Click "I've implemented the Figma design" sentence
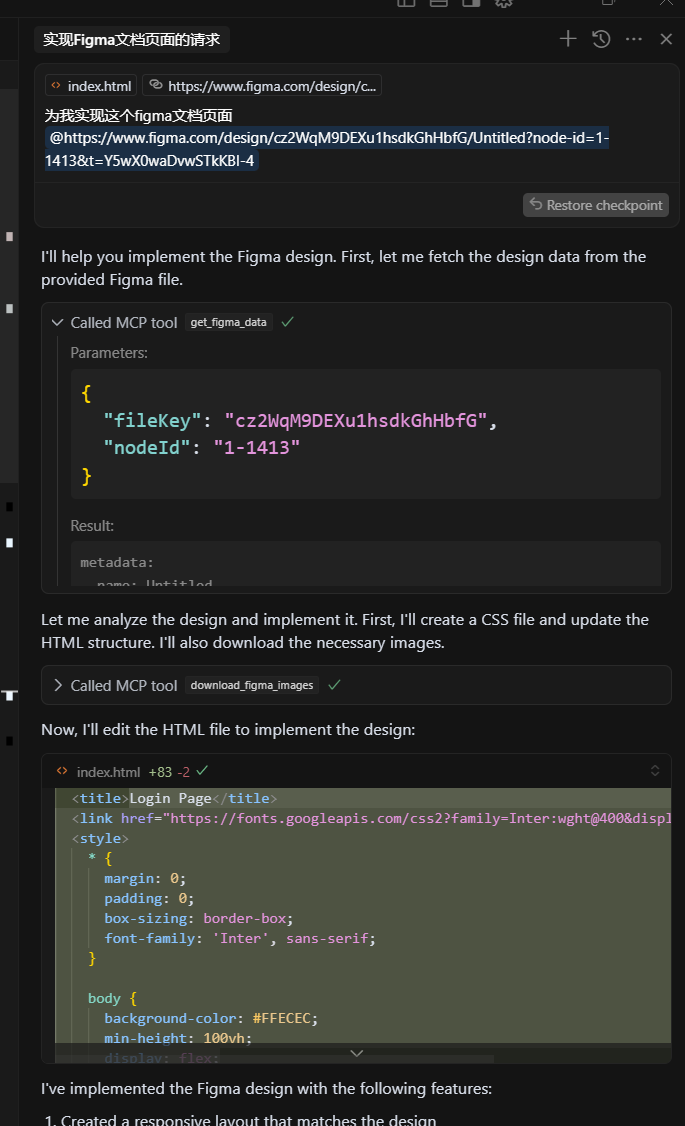The width and height of the screenshot is (685, 1126). [x=266, y=1089]
